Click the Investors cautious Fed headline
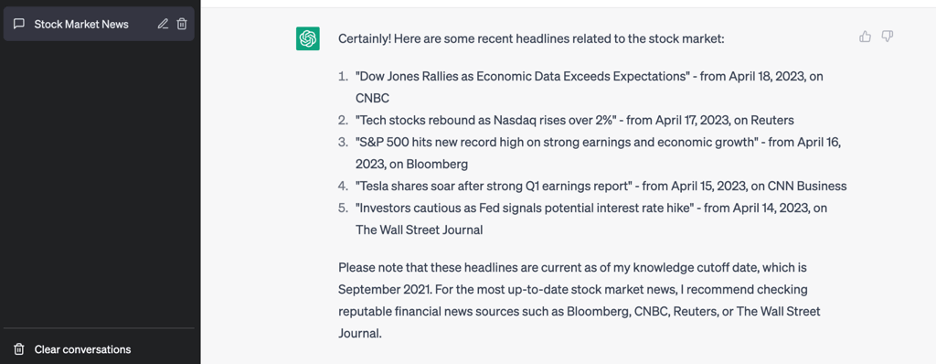936x364 pixels. coord(524,208)
